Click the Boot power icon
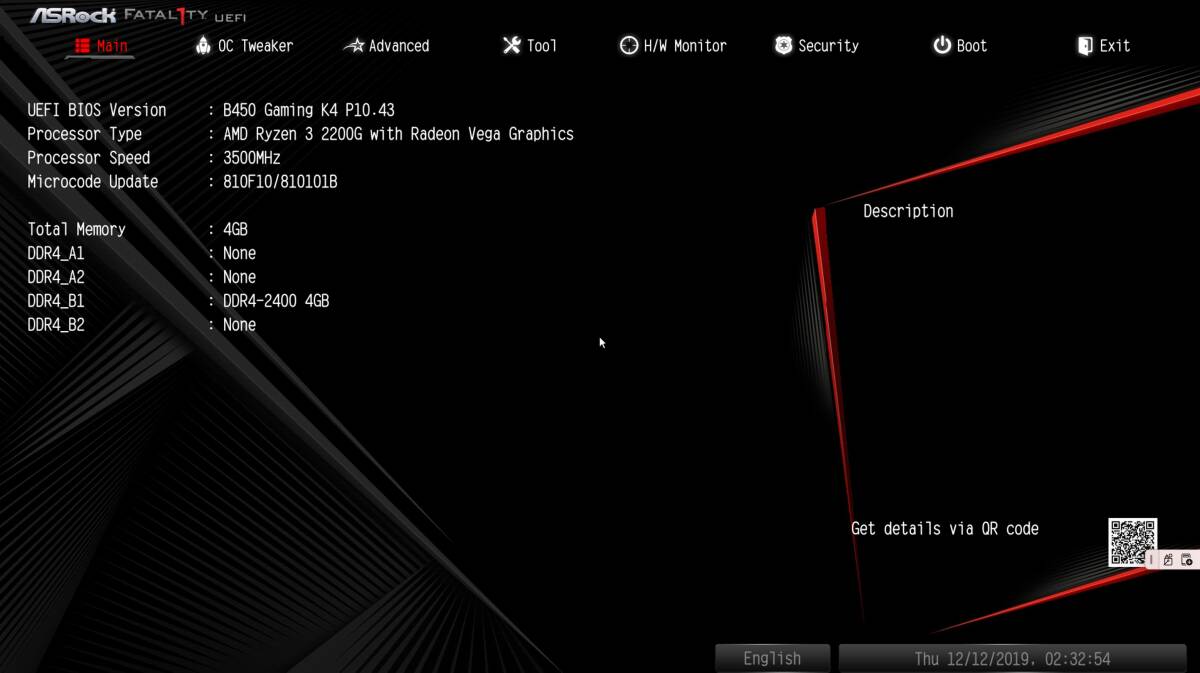Screen dimensions: 1200x673 (x=942, y=46)
